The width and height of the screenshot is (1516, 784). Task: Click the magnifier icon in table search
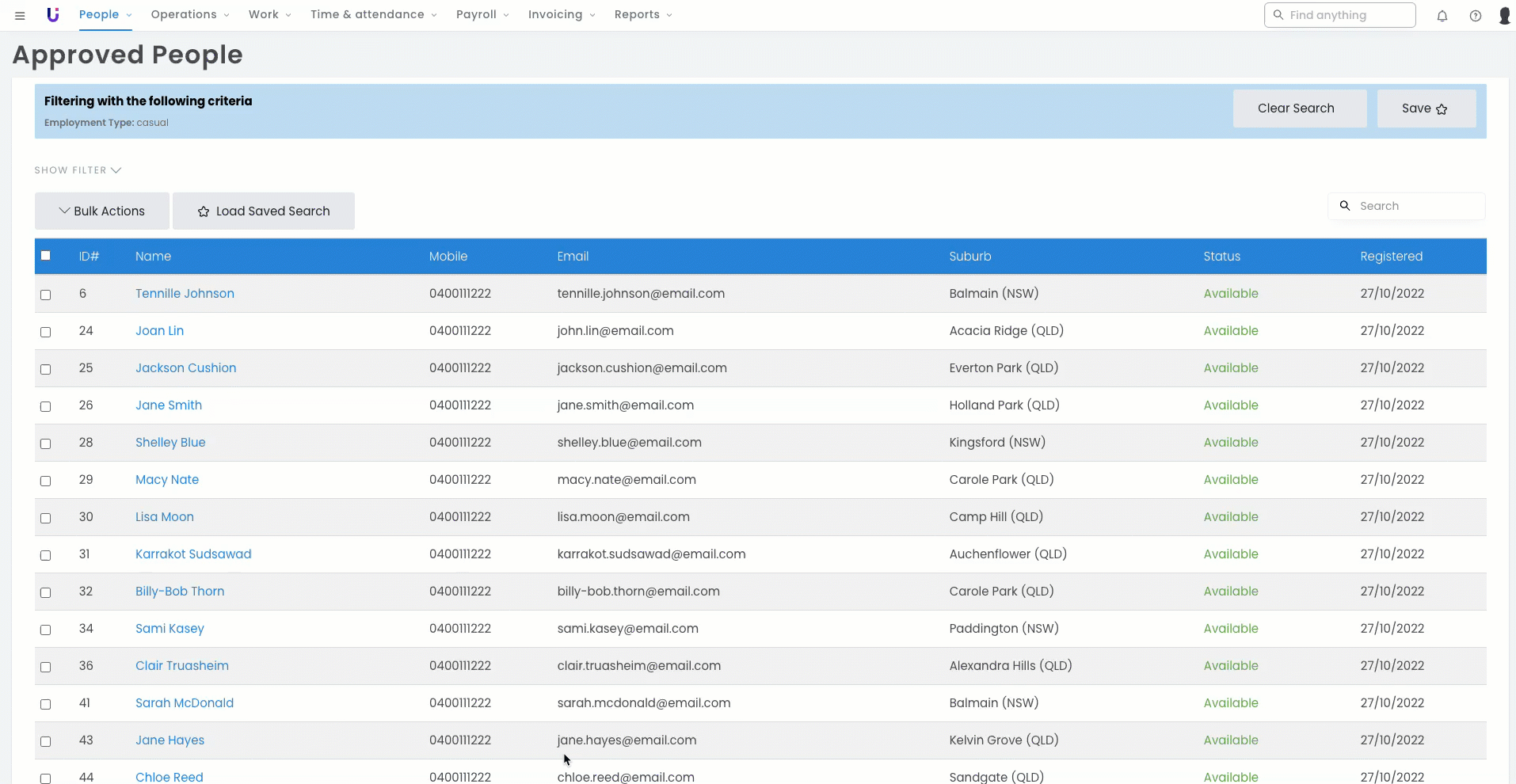(1344, 206)
